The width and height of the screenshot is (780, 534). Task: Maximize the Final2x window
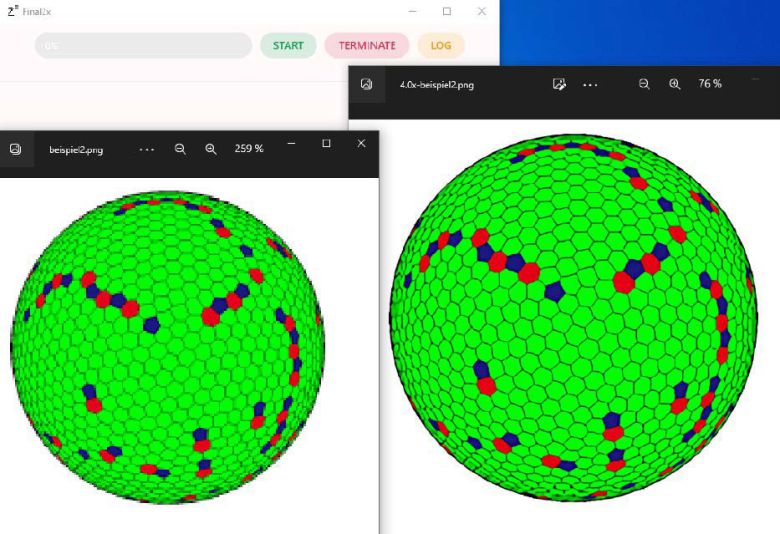(446, 11)
